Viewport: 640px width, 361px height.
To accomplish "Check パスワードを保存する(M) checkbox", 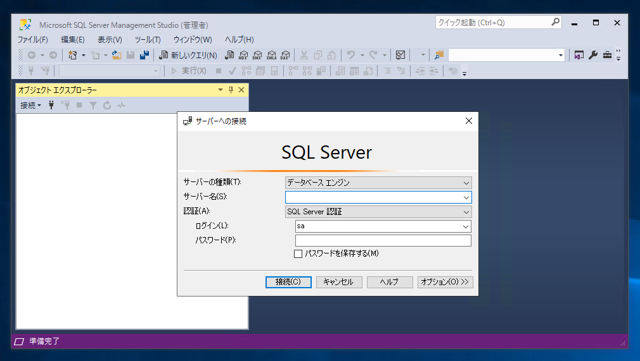I will coord(298,254).
